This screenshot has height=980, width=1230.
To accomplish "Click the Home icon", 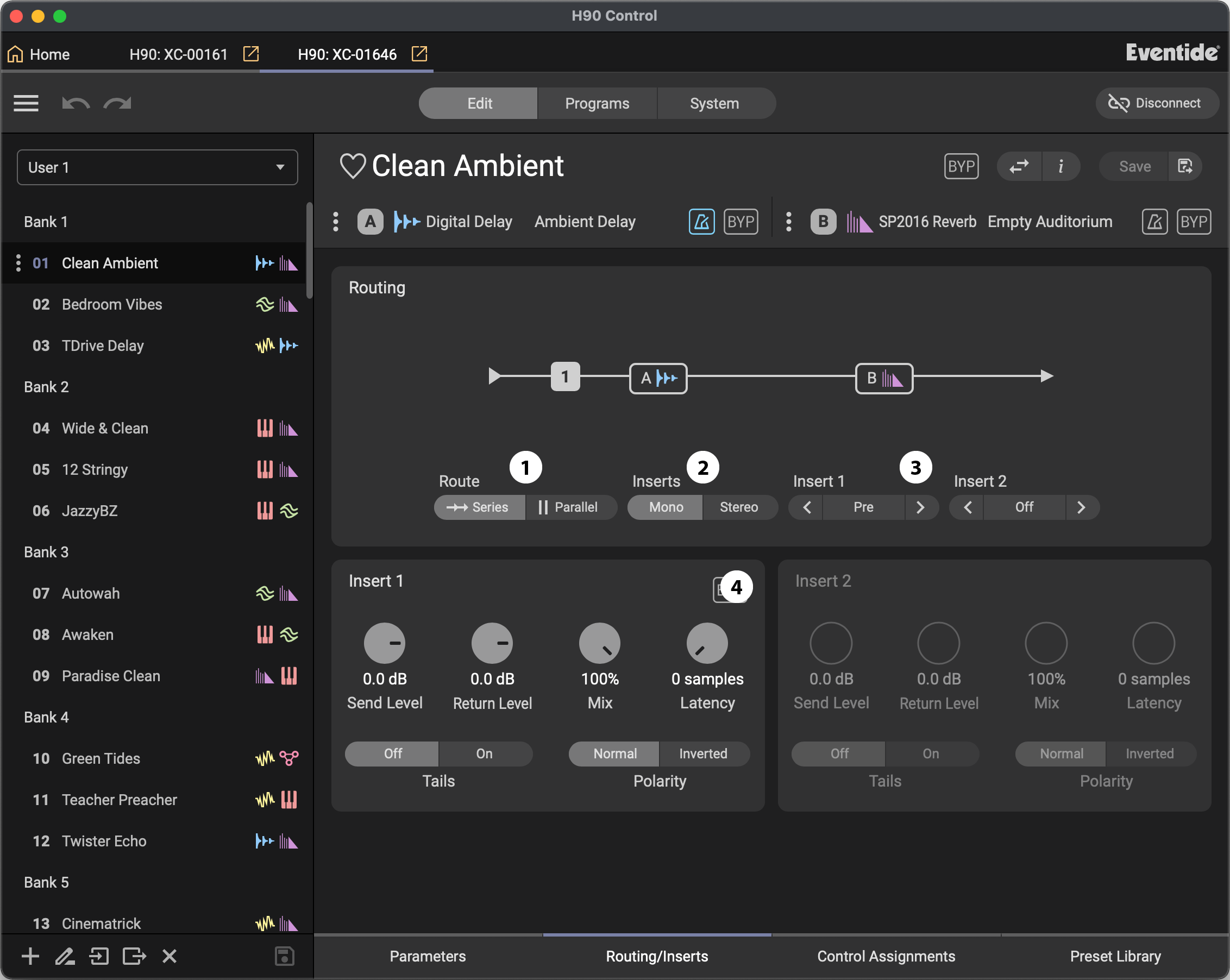I will (15, 54).
